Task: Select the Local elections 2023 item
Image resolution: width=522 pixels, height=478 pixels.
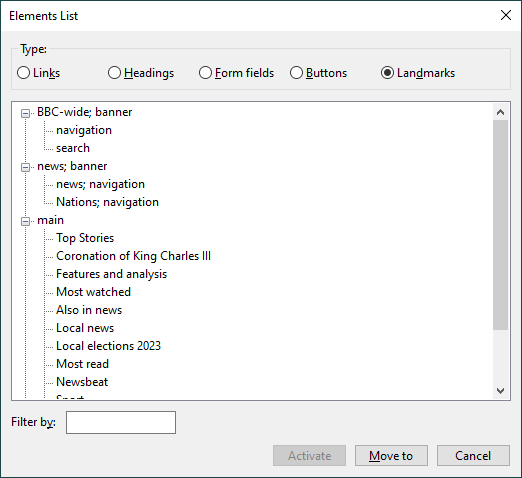Action: (108, 346)
